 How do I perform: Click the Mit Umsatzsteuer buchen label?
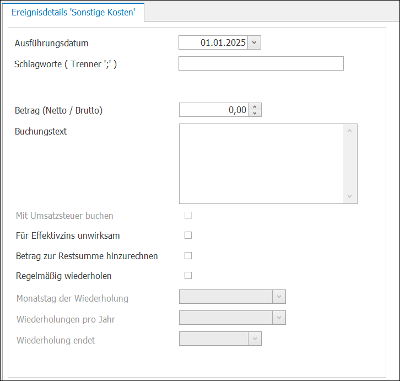pyautogui.click(x=65, y=216)
